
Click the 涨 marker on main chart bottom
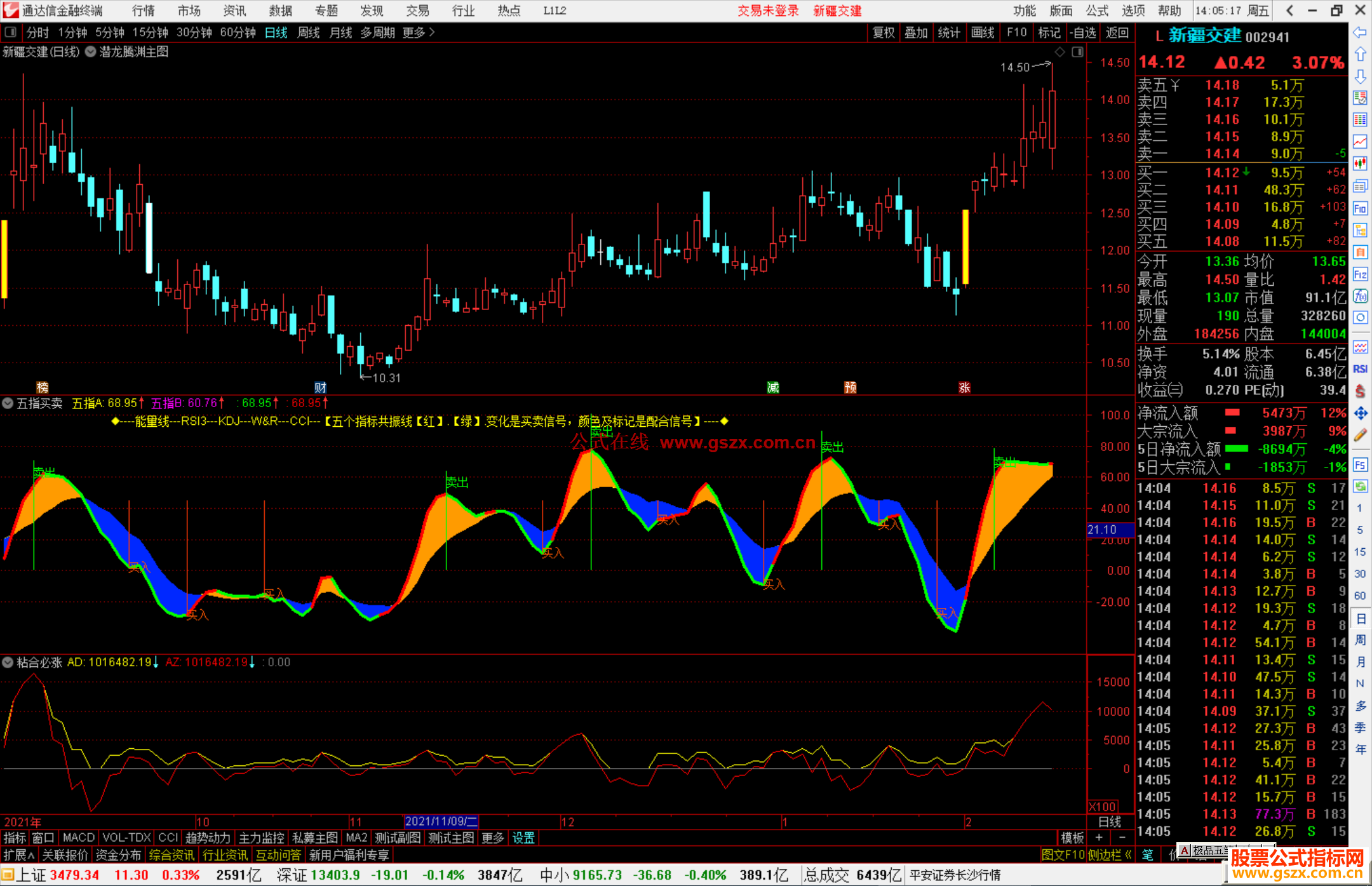click(x=964, y=387)
